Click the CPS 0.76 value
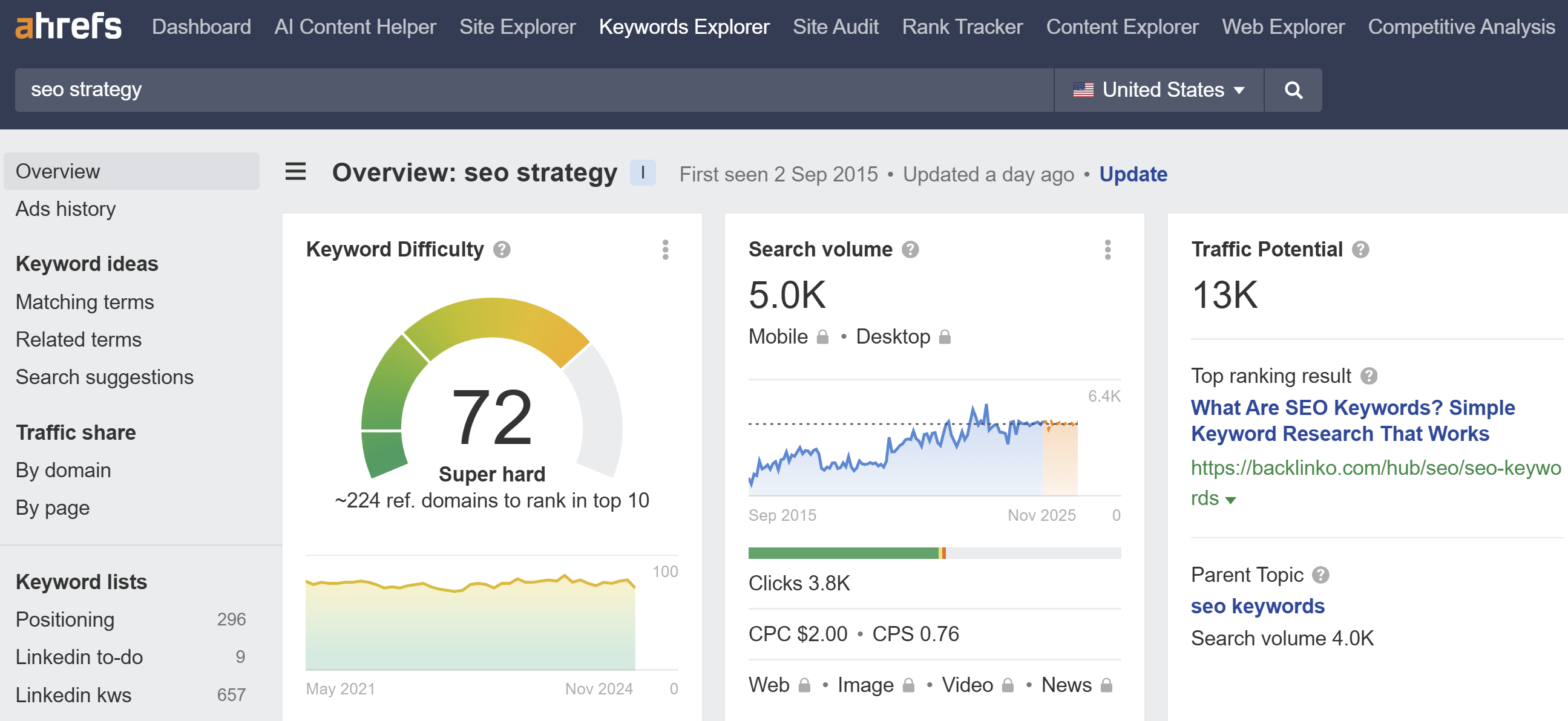 (x=915, y=634)
